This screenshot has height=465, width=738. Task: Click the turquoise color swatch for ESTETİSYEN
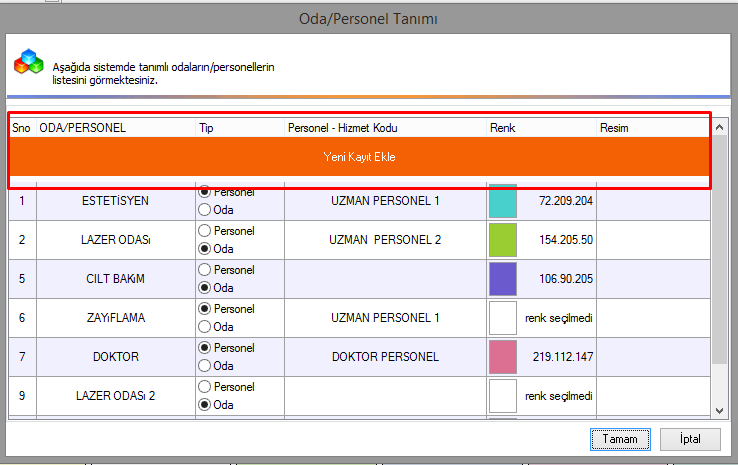click(x=502, y=201)
